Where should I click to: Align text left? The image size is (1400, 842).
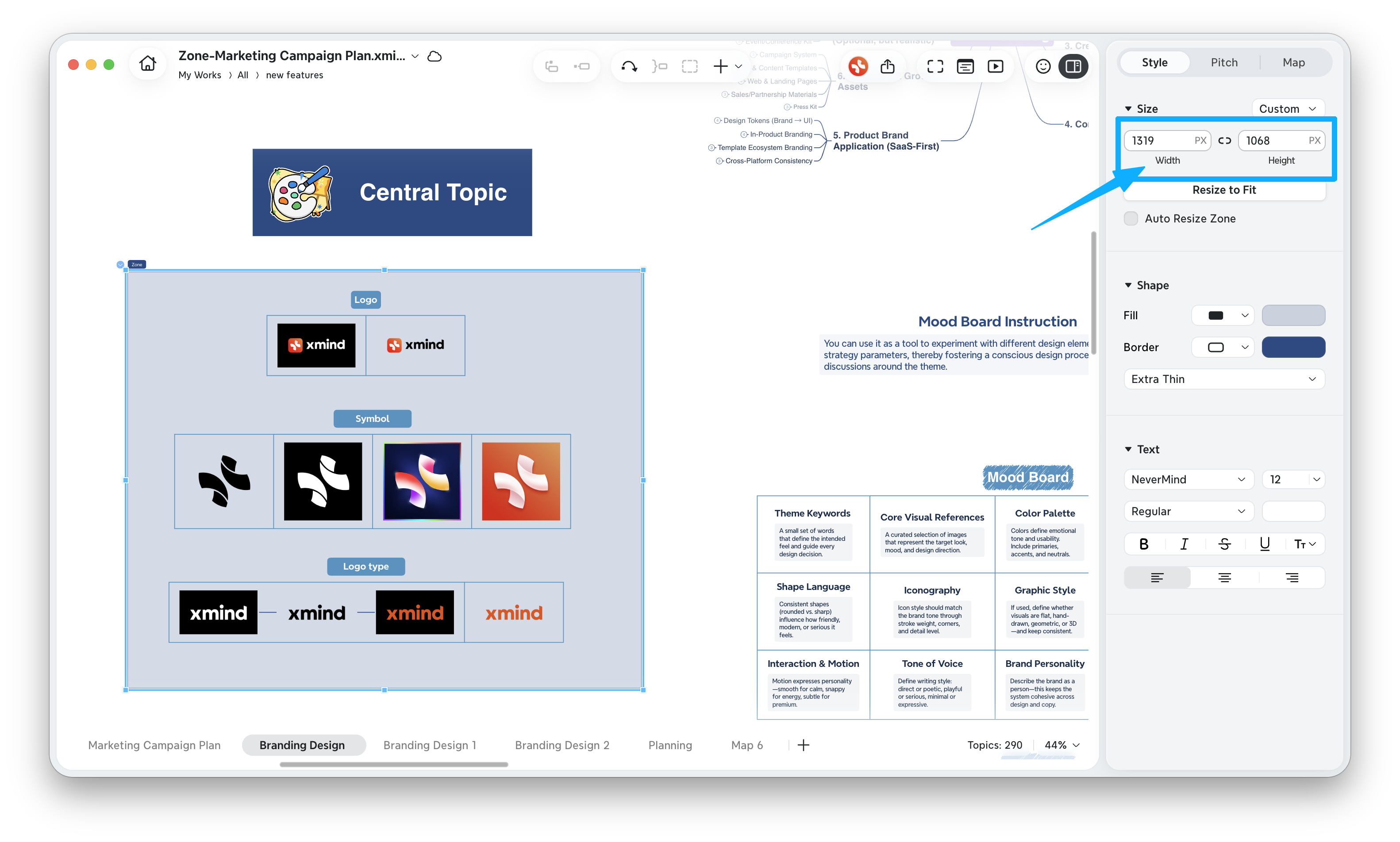(x=1157, y=578)
